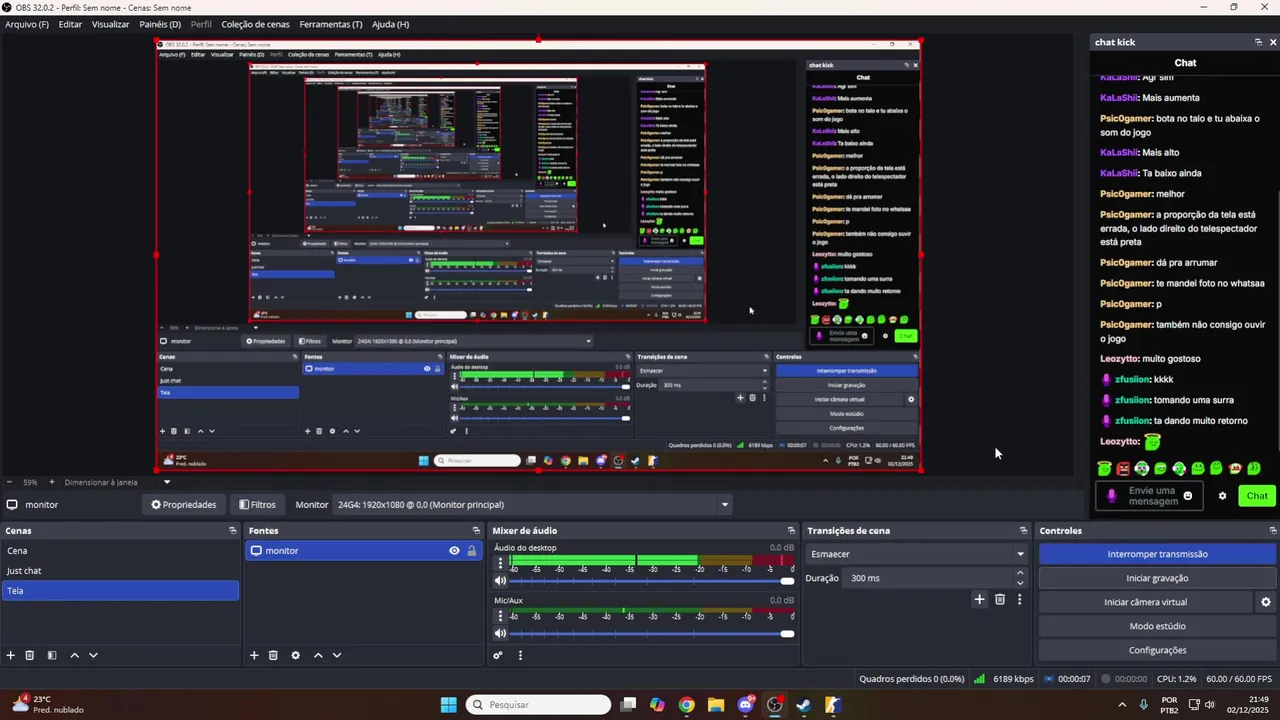Send message with the green Chat button

(x=1256, y=496)
